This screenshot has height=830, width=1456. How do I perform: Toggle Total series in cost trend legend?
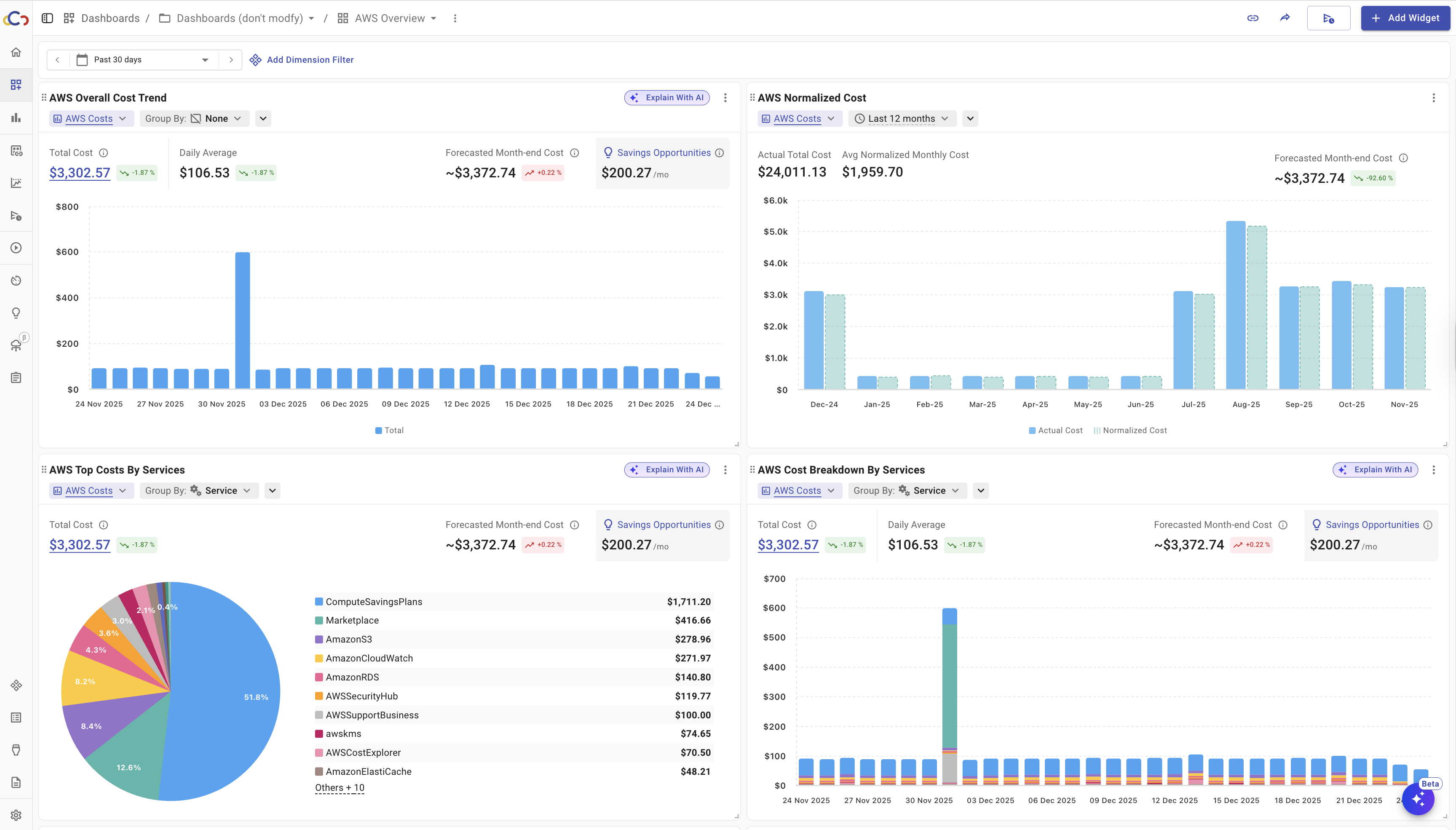point(389,431)
